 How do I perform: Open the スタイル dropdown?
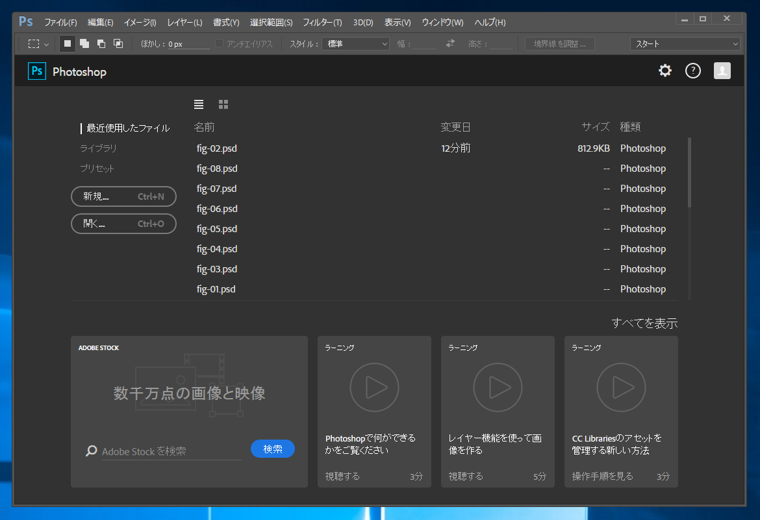click(x=355, y=44)
